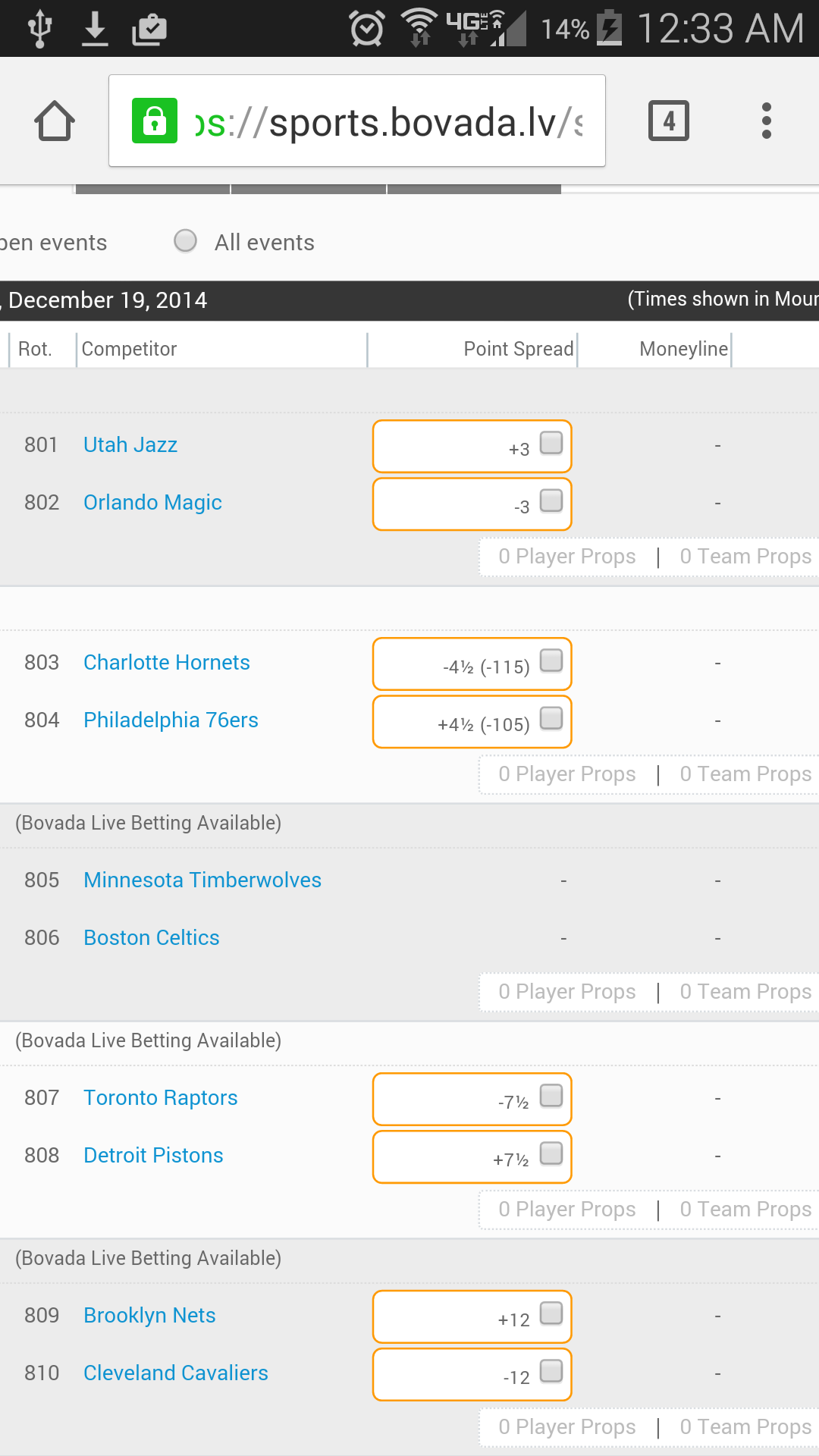
Task: Tap the browser home icon
Action: click(x=55, y=121)
